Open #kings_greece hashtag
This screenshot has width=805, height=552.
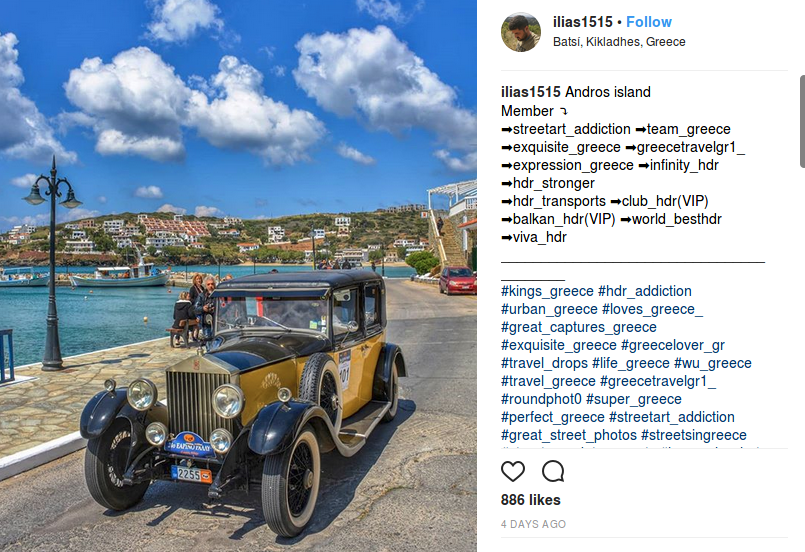tap(547, 291)
